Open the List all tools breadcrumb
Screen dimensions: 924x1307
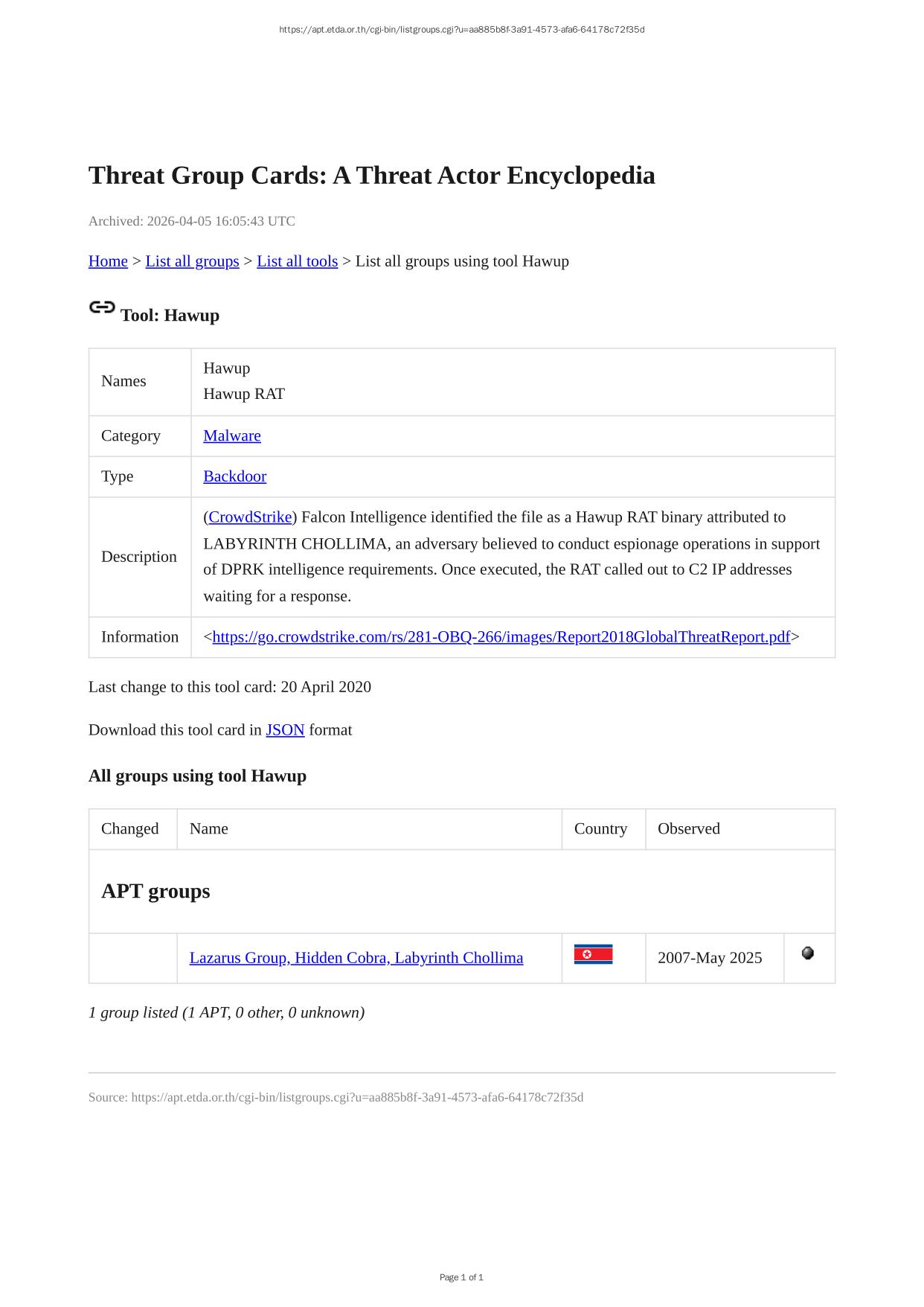pyautogui.click(x=297, y=261)
